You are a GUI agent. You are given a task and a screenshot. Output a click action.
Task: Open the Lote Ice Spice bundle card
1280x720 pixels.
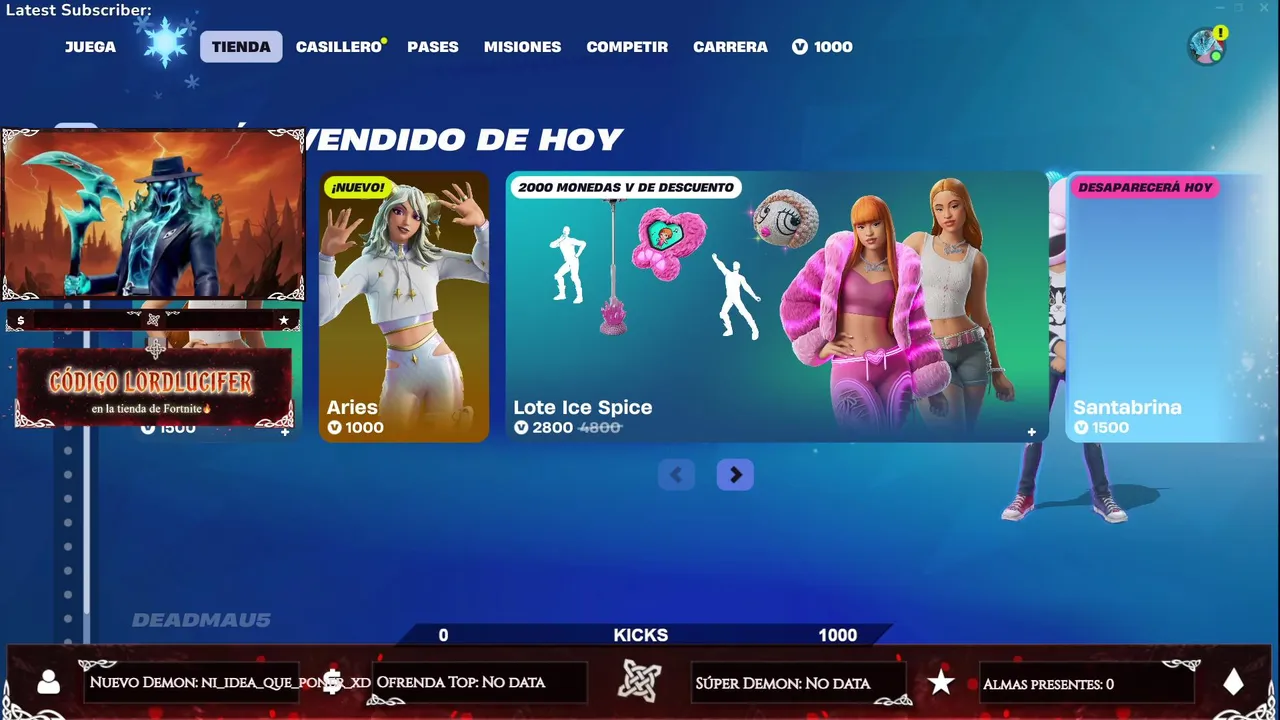(x=777, y=306)
